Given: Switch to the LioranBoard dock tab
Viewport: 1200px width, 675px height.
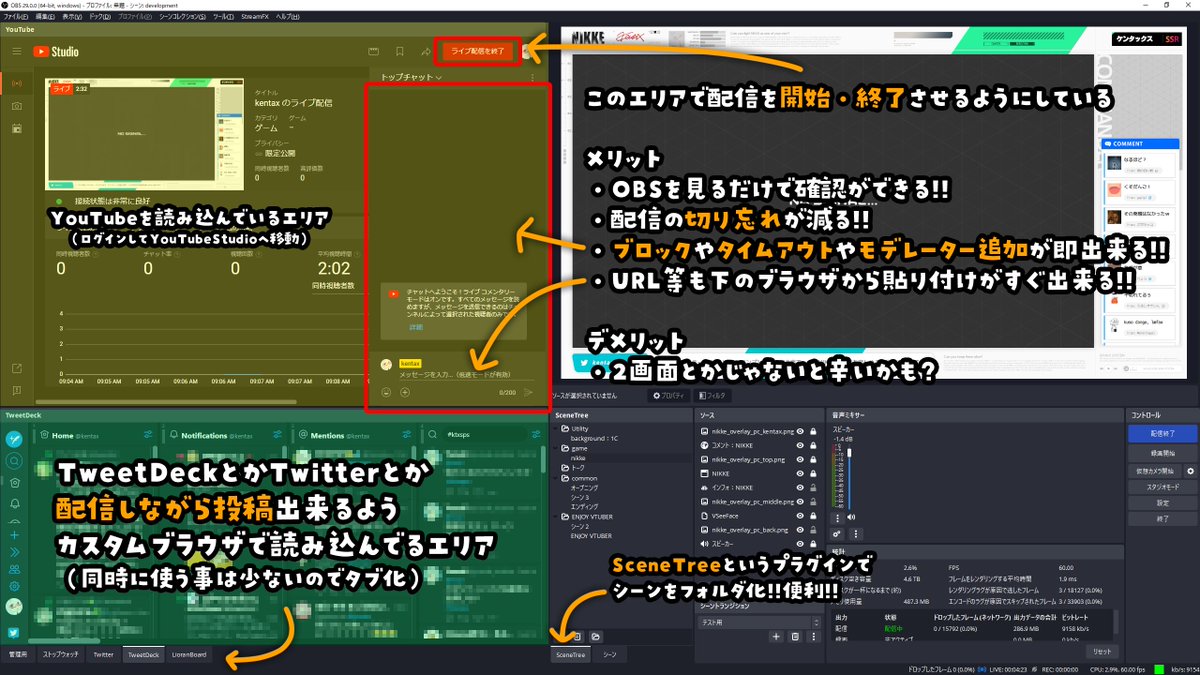Looking at the screenshot, I should coord(188,655).
